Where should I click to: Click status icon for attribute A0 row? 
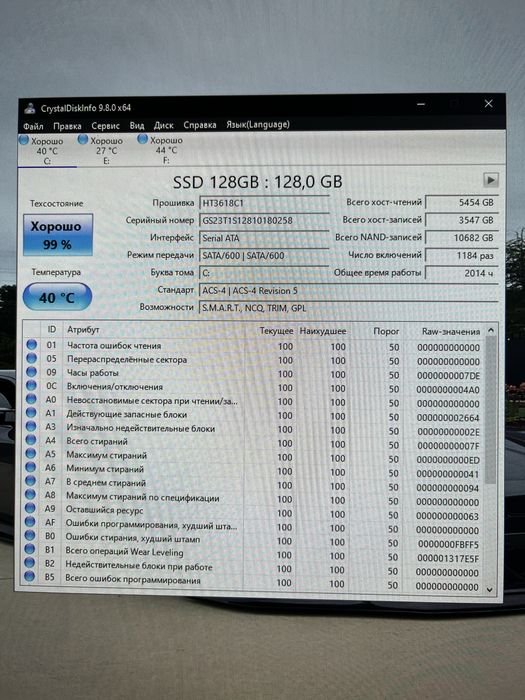31,399
